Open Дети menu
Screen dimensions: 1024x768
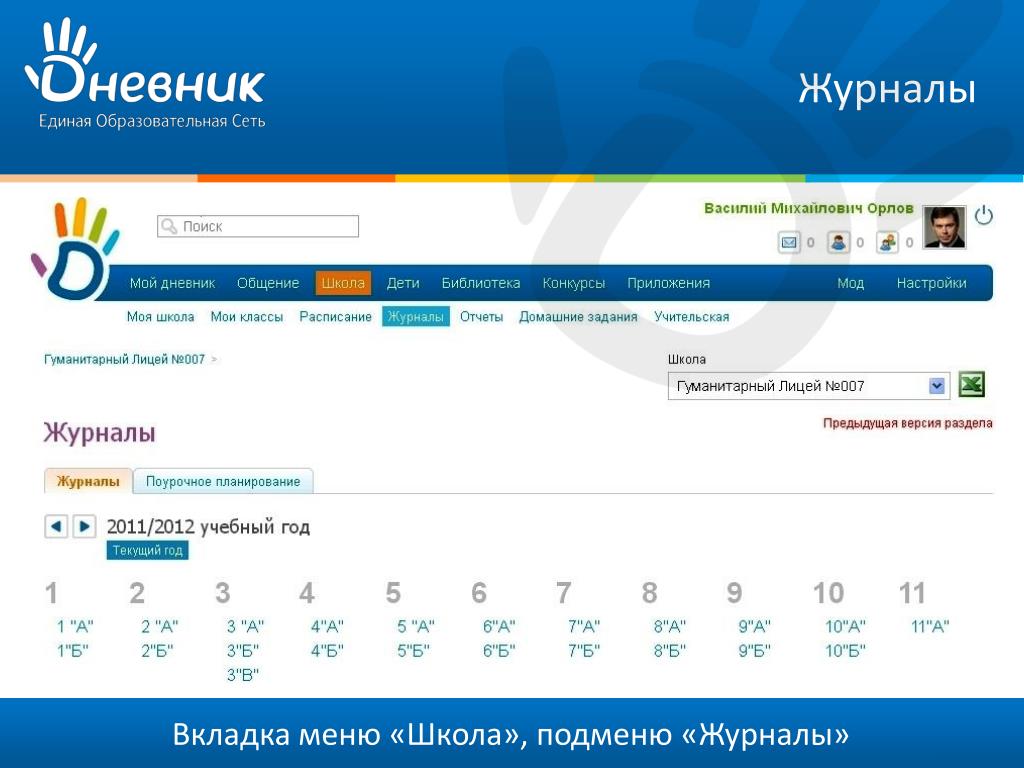coord(403,283)
